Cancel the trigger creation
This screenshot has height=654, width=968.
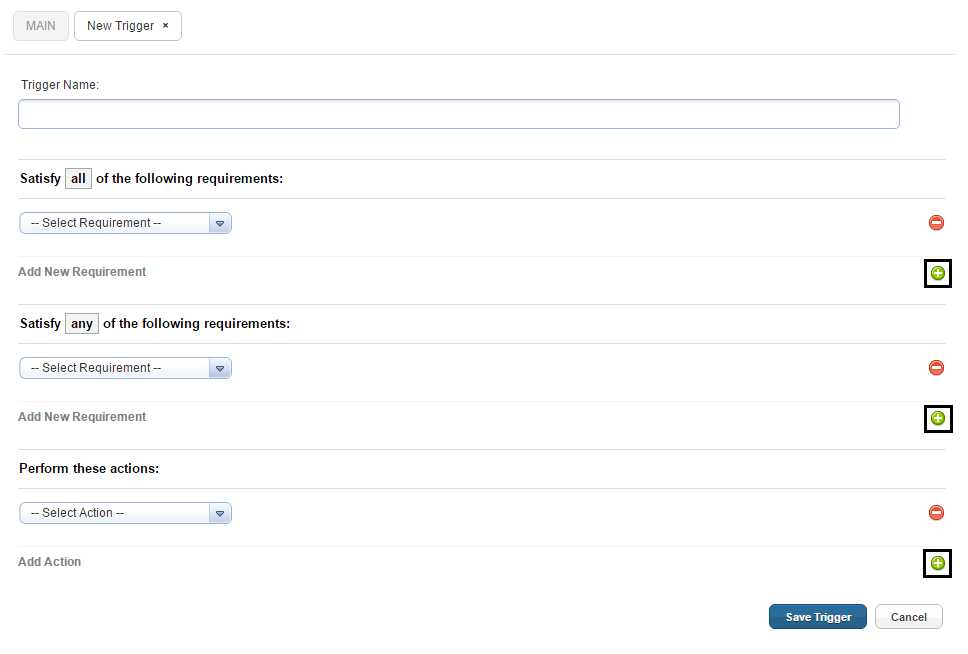(x=908, y=616)
